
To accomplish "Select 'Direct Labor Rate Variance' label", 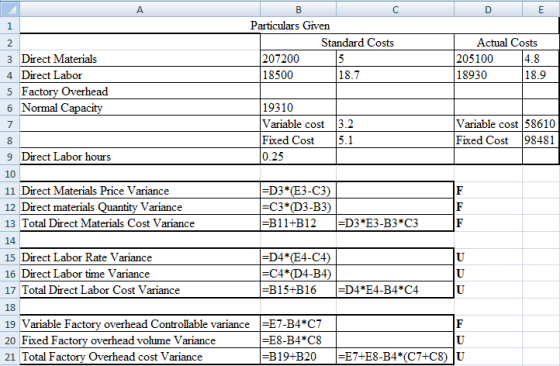I will click(x=140, y=257).
